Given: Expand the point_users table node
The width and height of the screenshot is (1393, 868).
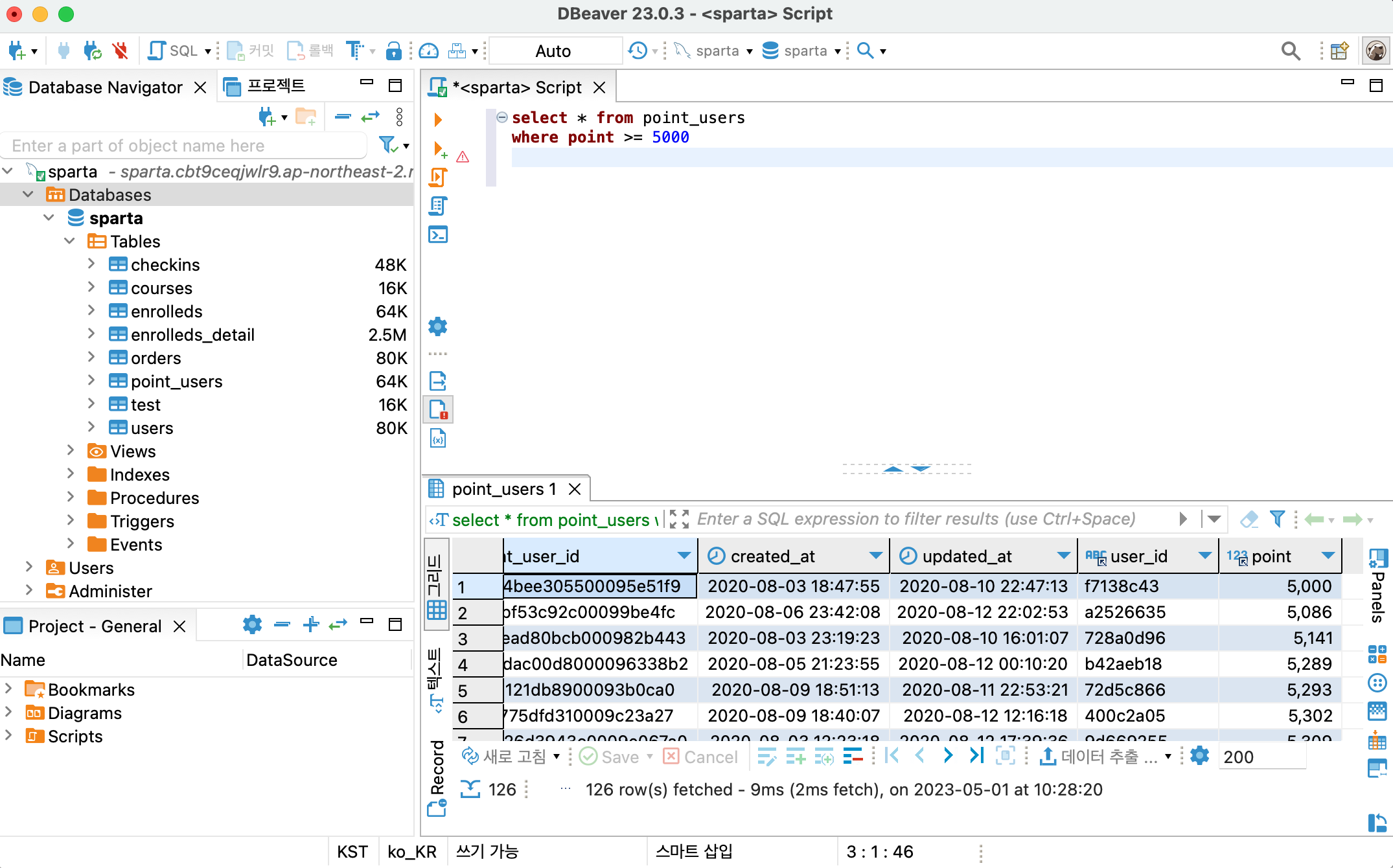Looking at the screenshot, I should click(91, 381).
